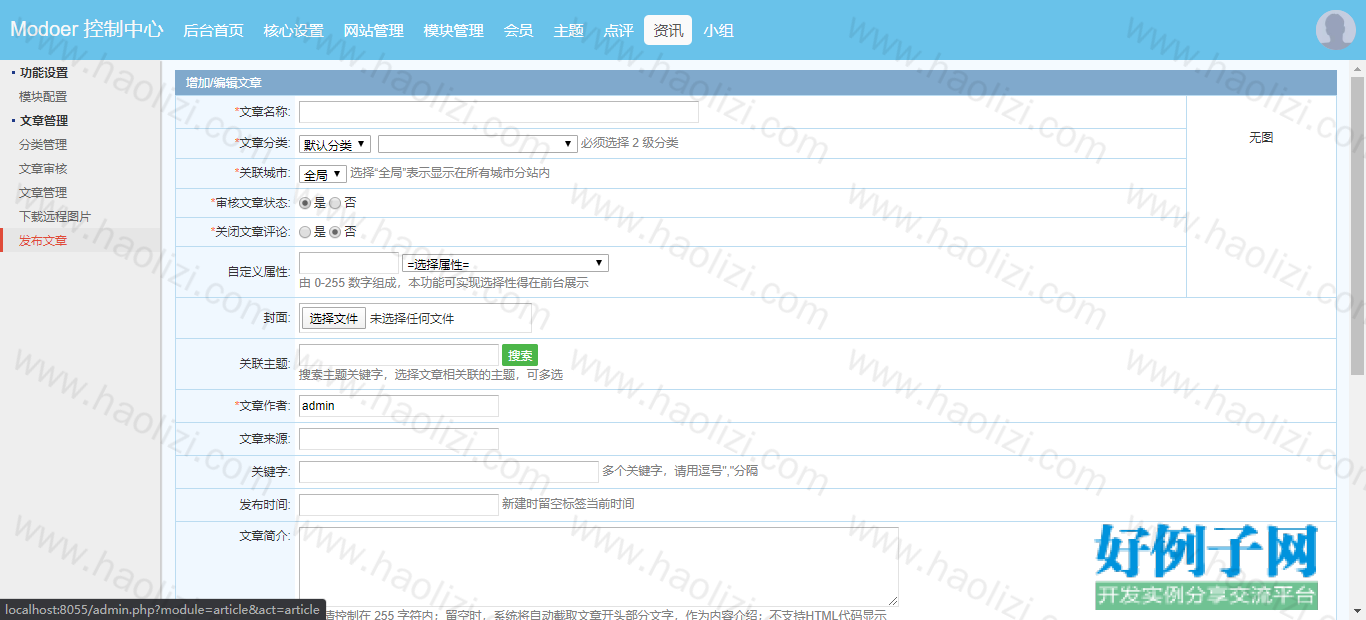This screenshot has width=1366, height=620.
Task: Click the green 搜索 button
Action: 520,355
